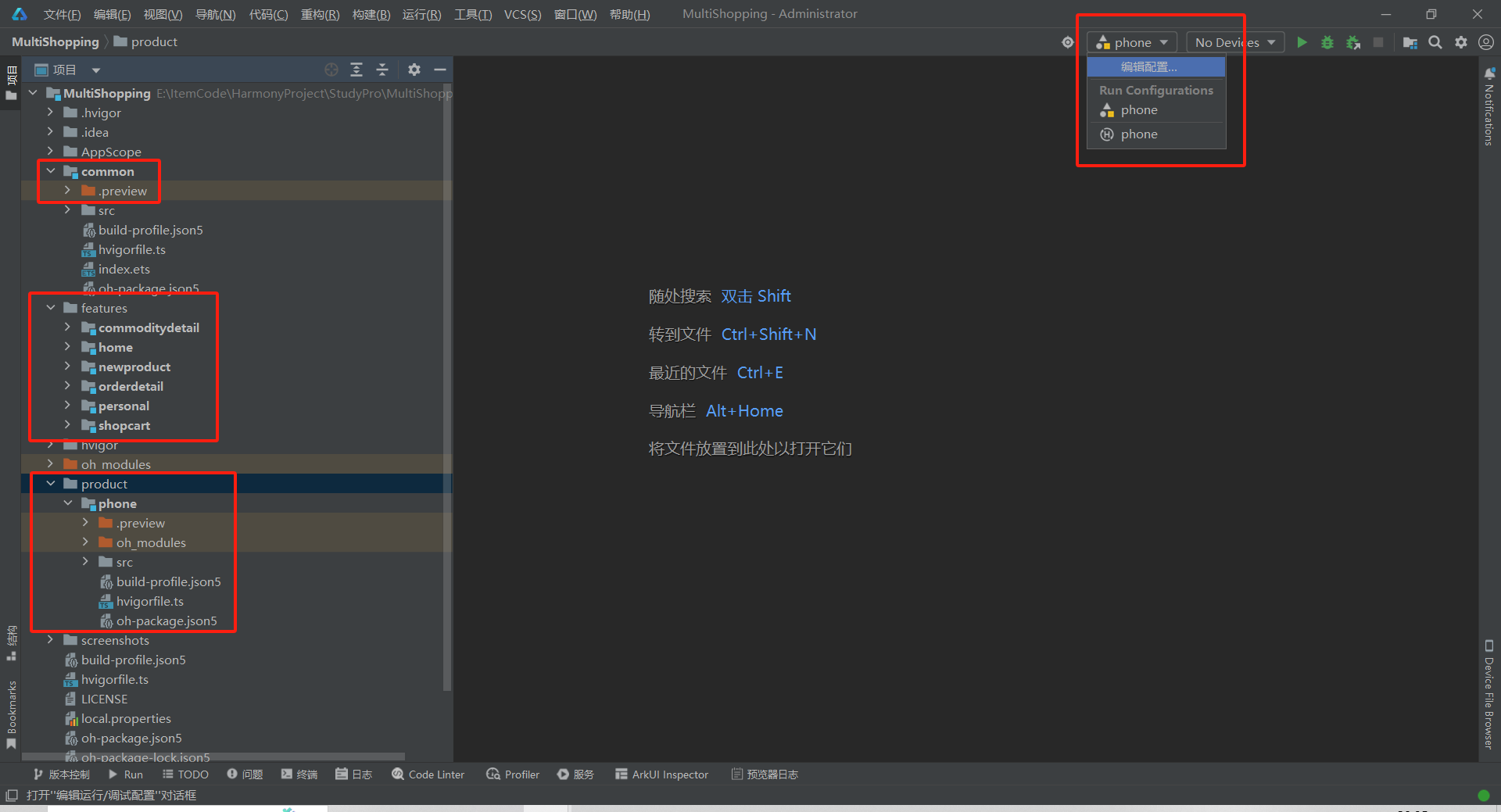
Task: Open the 编辑(E) menu
Action: point(112,14)
